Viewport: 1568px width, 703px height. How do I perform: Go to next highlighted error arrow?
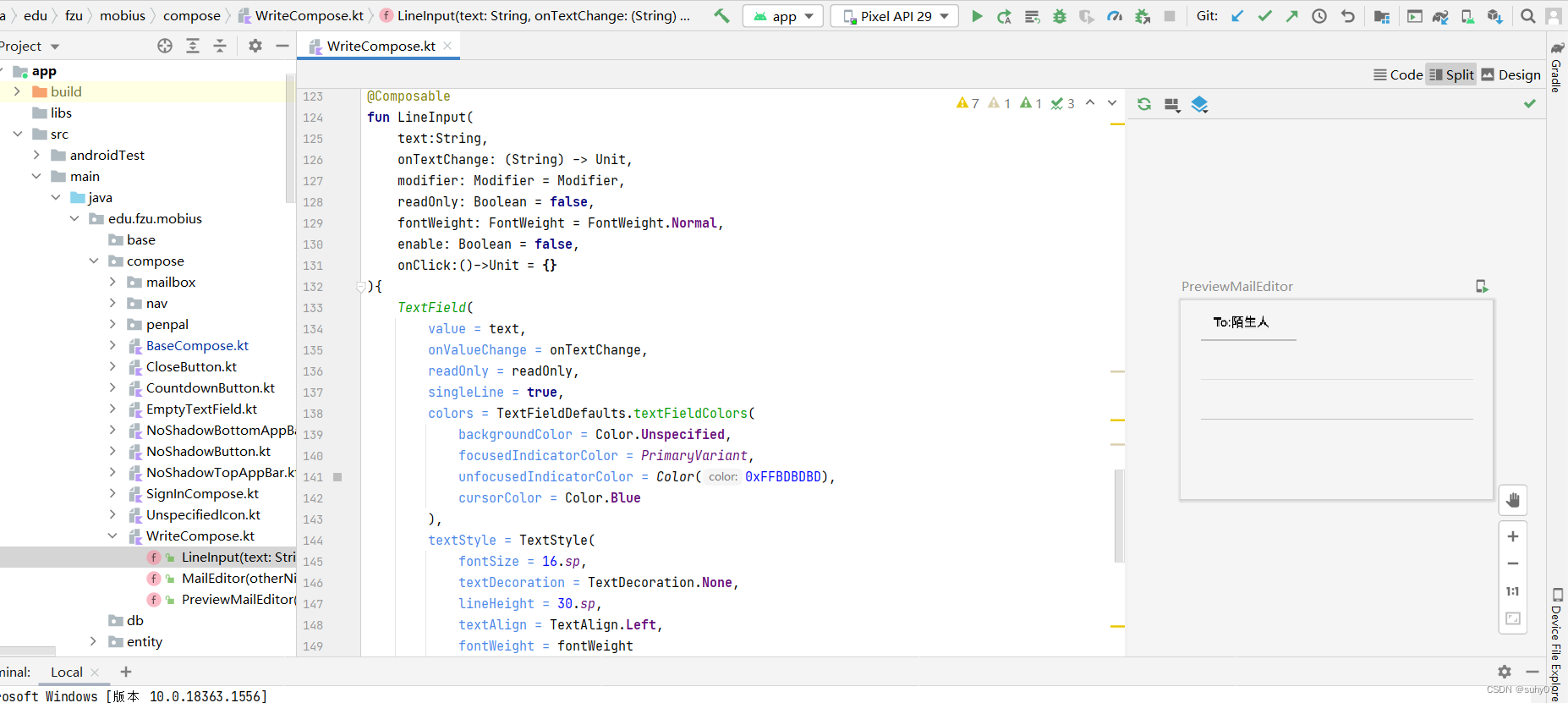coord(1112,102)
